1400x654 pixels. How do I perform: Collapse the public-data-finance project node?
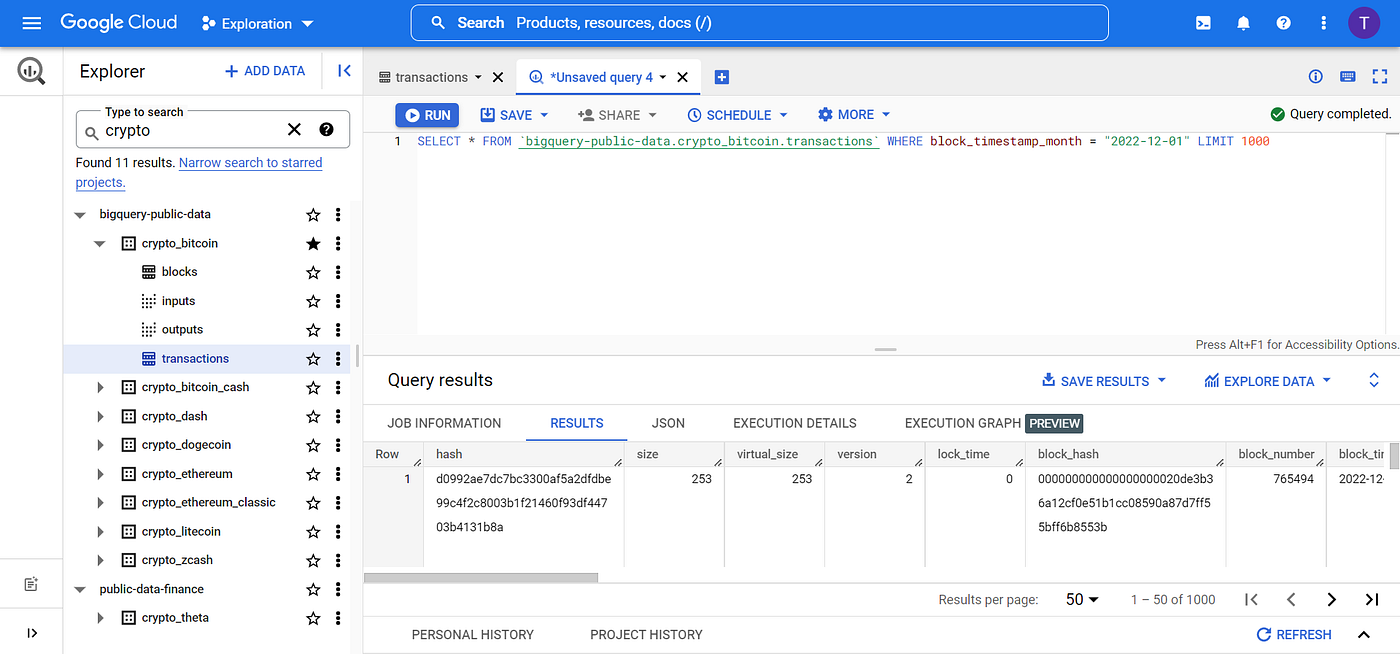[80, 589]
